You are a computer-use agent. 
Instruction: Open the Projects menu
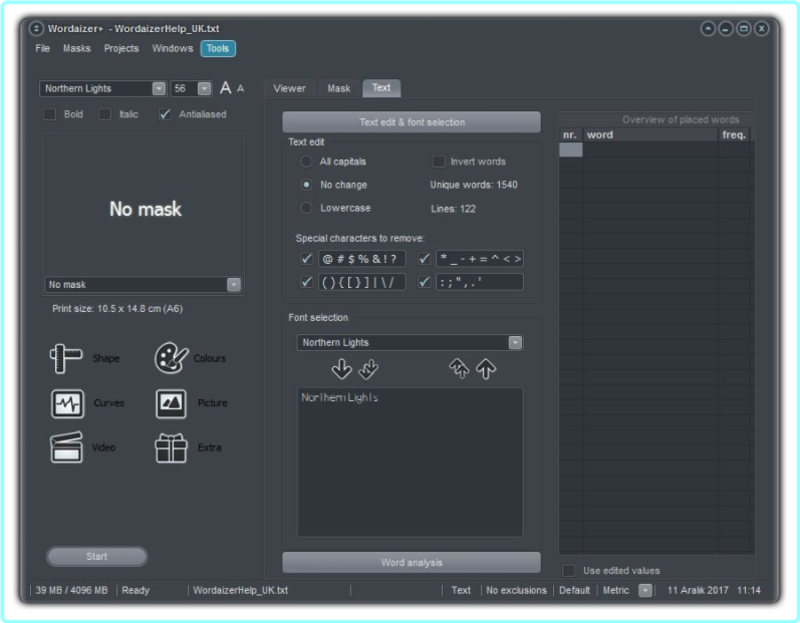pos(121,48)
